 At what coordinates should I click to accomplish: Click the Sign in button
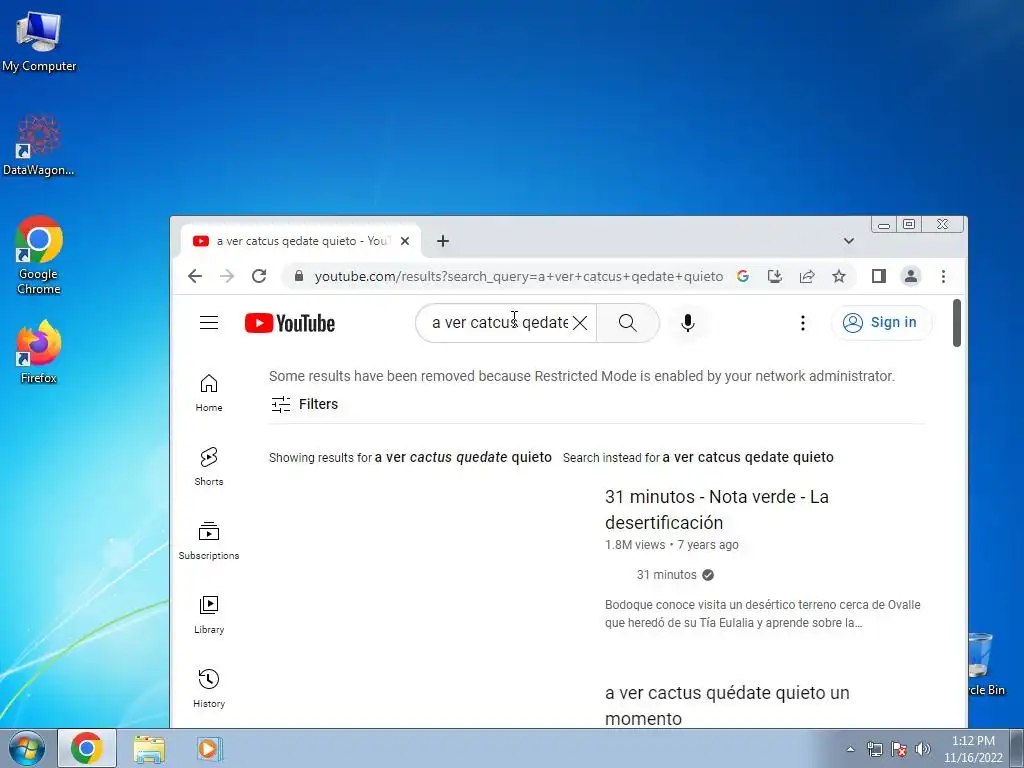tap(880, 323)
